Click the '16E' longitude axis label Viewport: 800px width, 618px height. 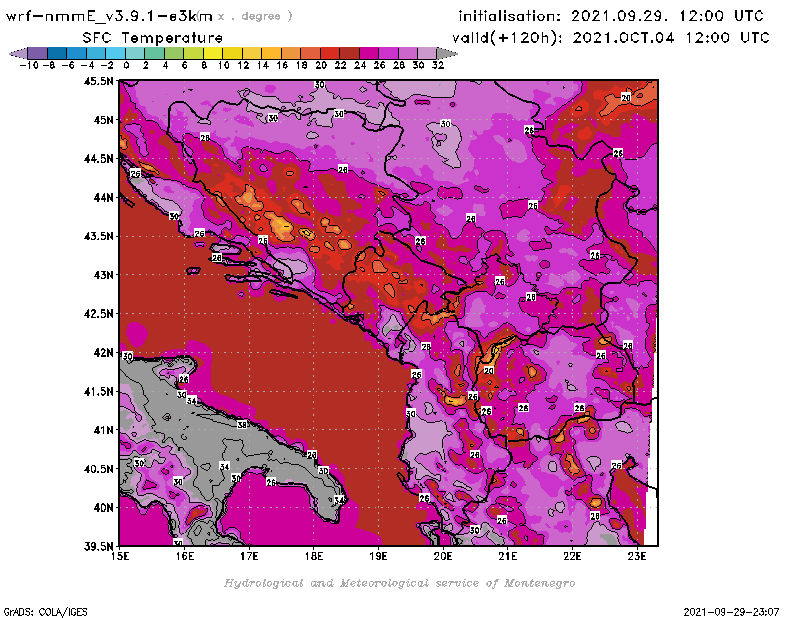click(x=185, y=556)
